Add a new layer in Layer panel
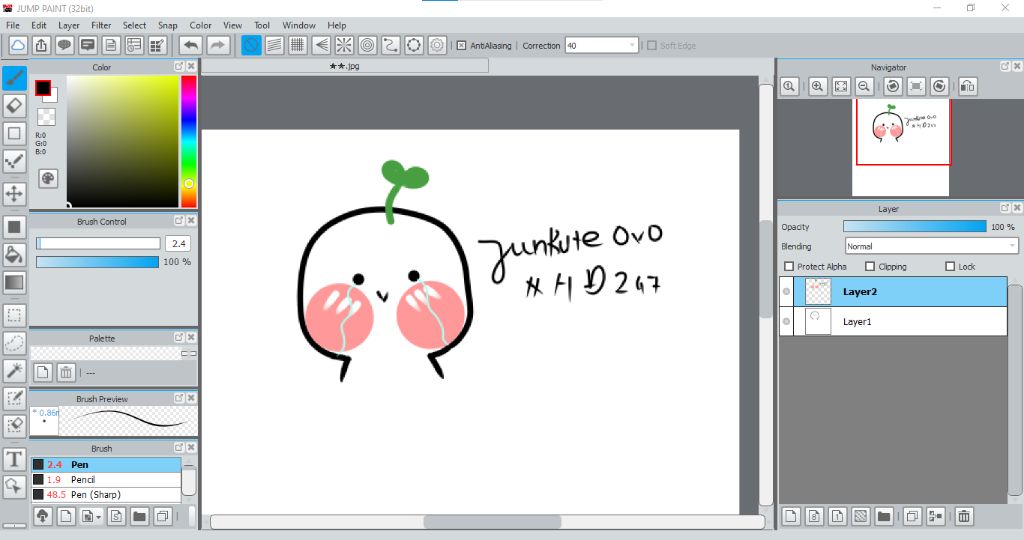This screenshot has height=540, width=1024. 791,516
